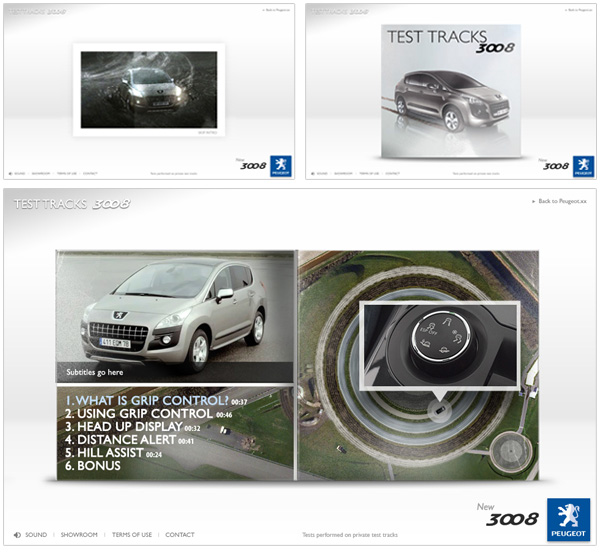Click the Subtitles go here bar
Viewport: 600px width, 554px height.
click(175, 372)
